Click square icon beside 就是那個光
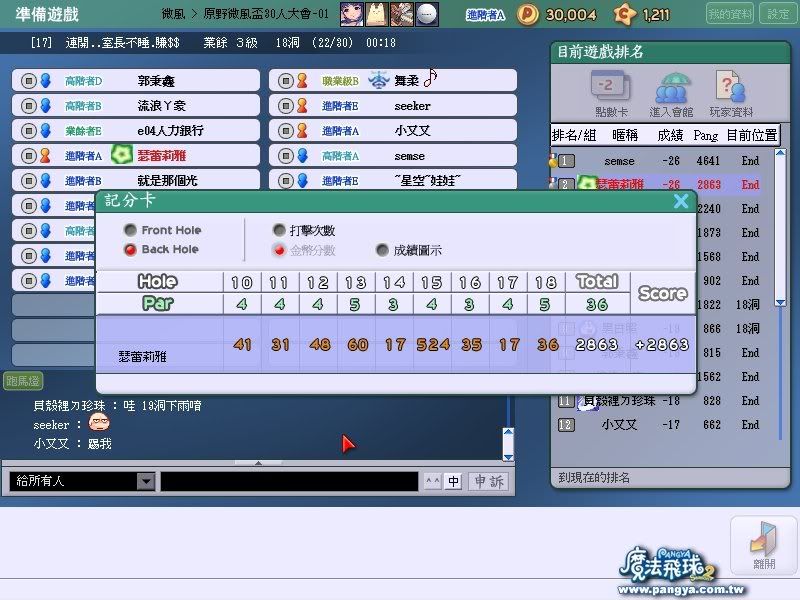 (29, 181)
